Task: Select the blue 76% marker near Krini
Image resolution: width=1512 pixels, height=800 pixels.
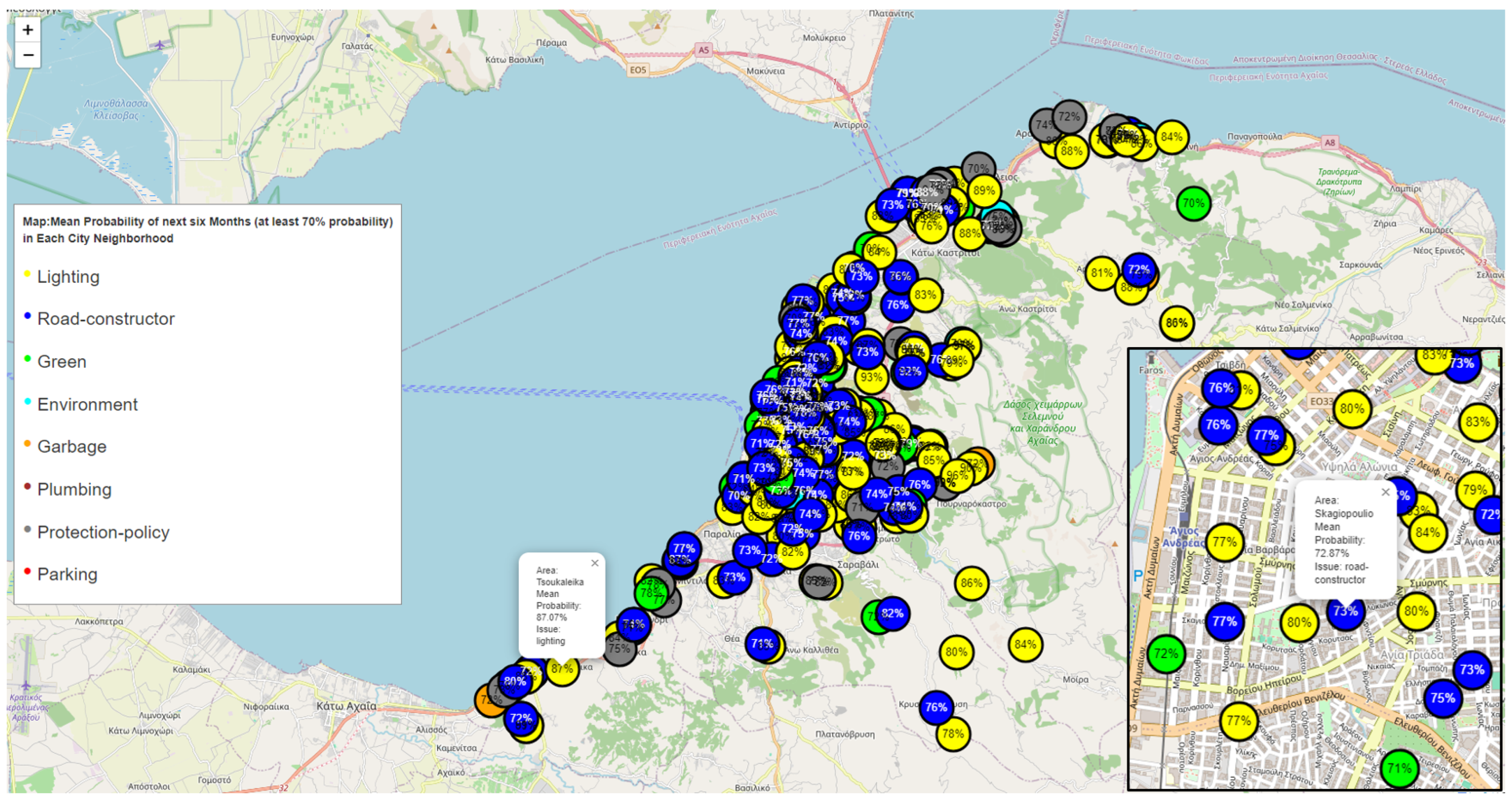Action: [x=936, y=707]
